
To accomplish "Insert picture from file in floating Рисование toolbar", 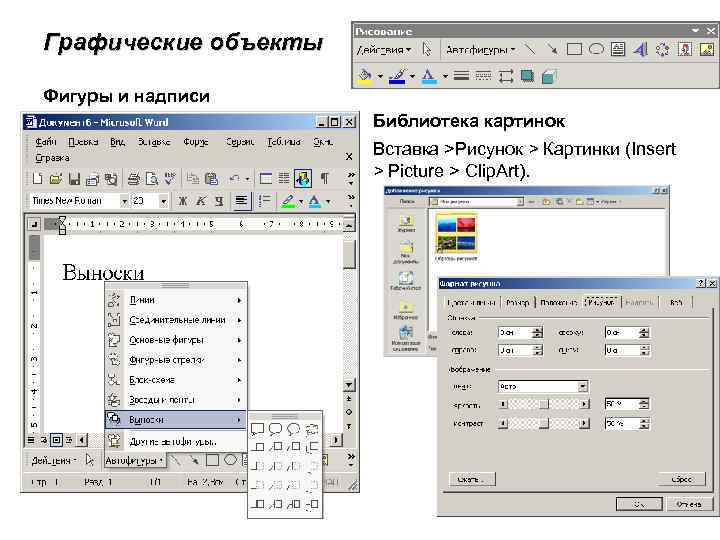I will coord(707,49).
